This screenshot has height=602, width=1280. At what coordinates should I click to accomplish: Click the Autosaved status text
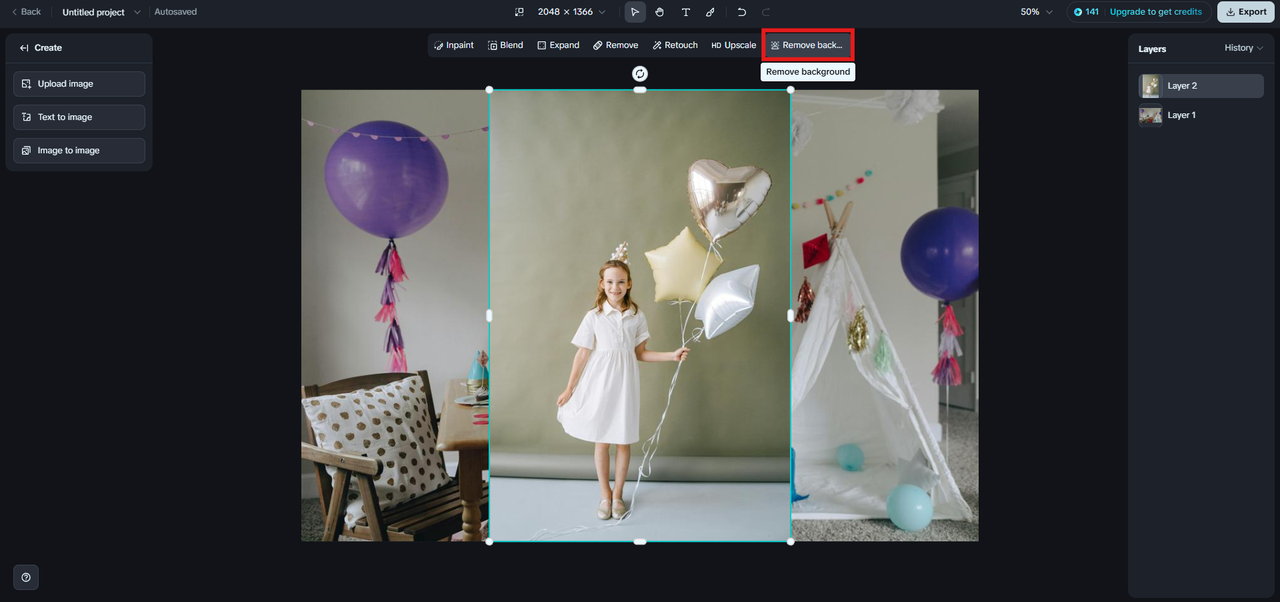[x=176, y=12]
